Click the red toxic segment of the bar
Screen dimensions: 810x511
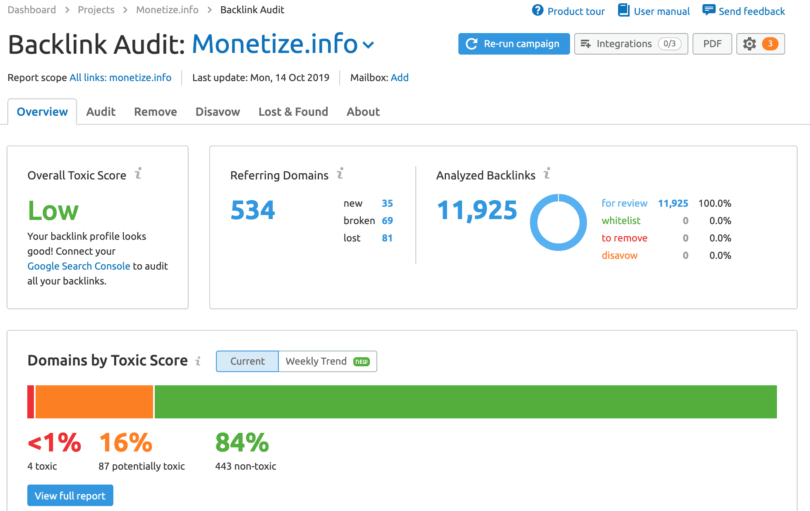(x=30, y=401)
